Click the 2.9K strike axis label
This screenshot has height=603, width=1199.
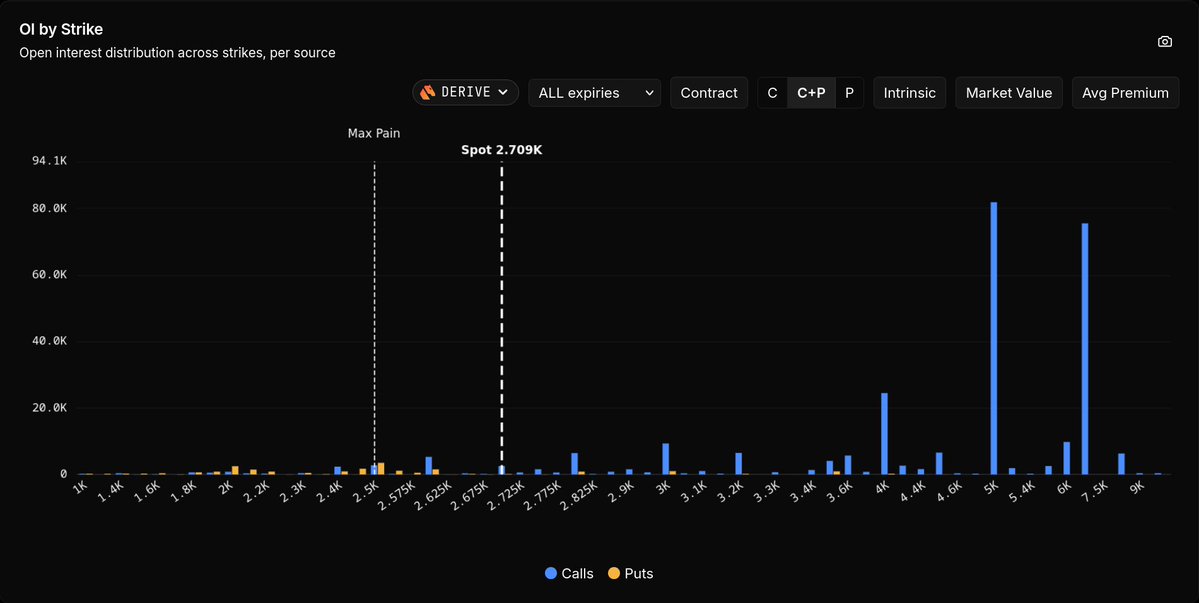[x=622, y=490]
